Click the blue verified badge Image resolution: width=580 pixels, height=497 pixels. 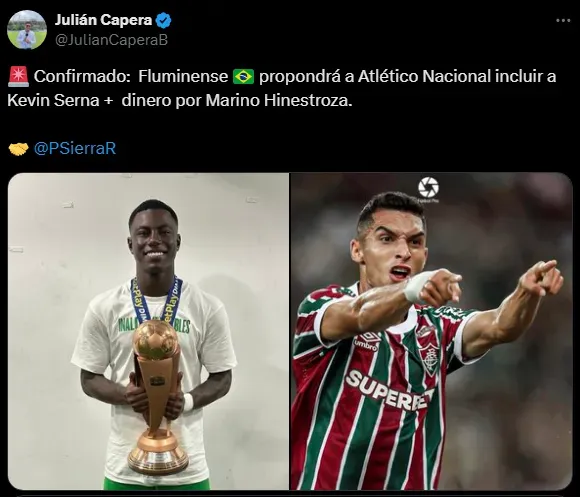pos(163,20)
